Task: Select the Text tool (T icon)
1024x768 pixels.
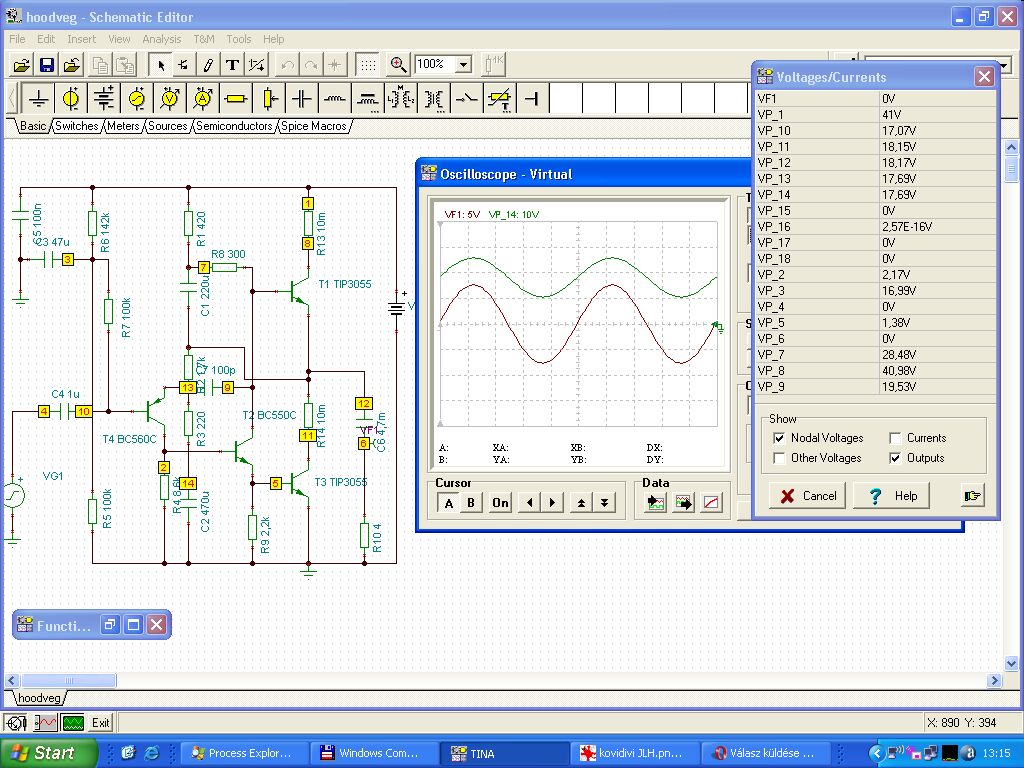Action: pyautogui.click(x=232, y=65)
